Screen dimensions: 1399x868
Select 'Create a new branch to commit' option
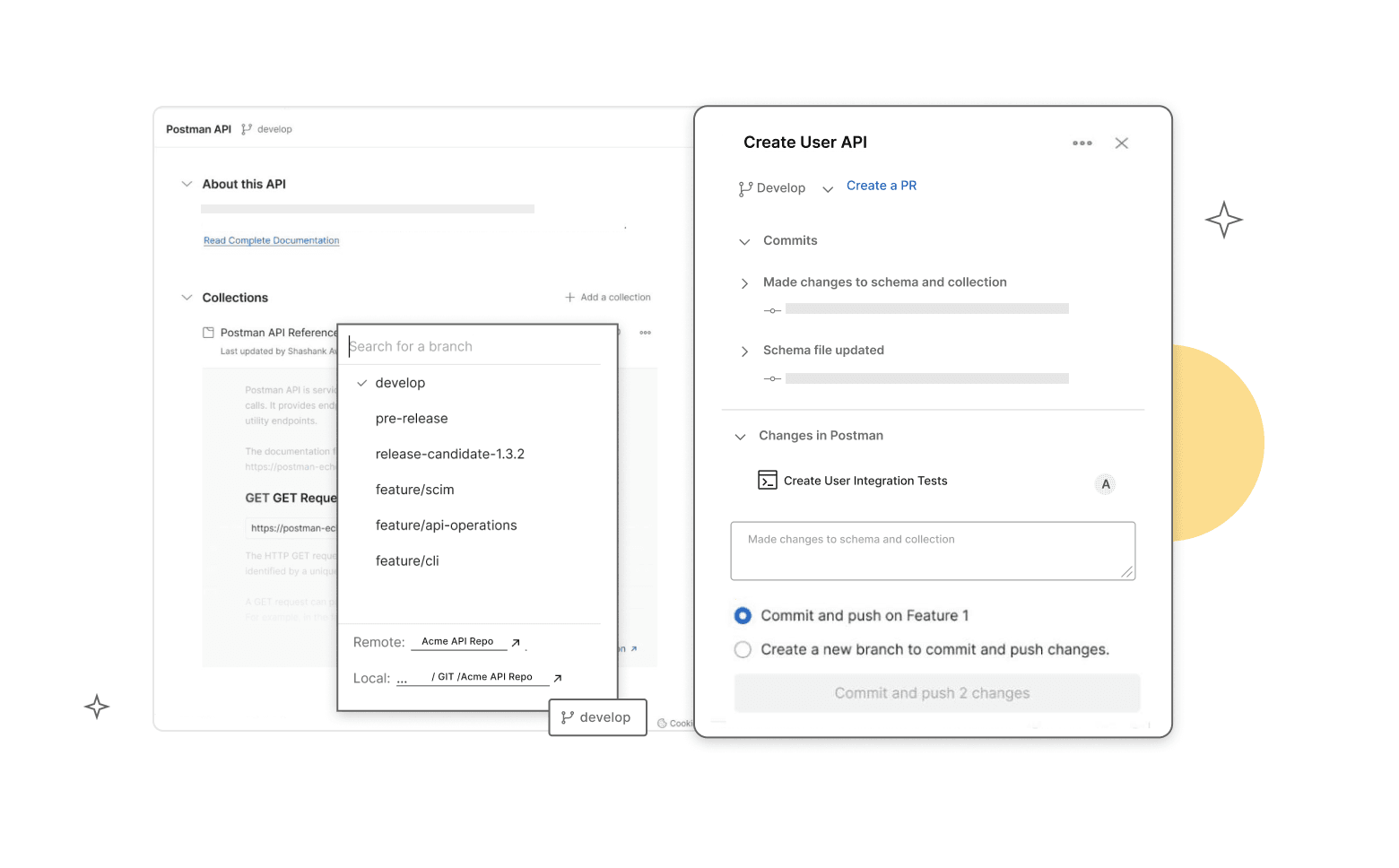pos(743,649)
